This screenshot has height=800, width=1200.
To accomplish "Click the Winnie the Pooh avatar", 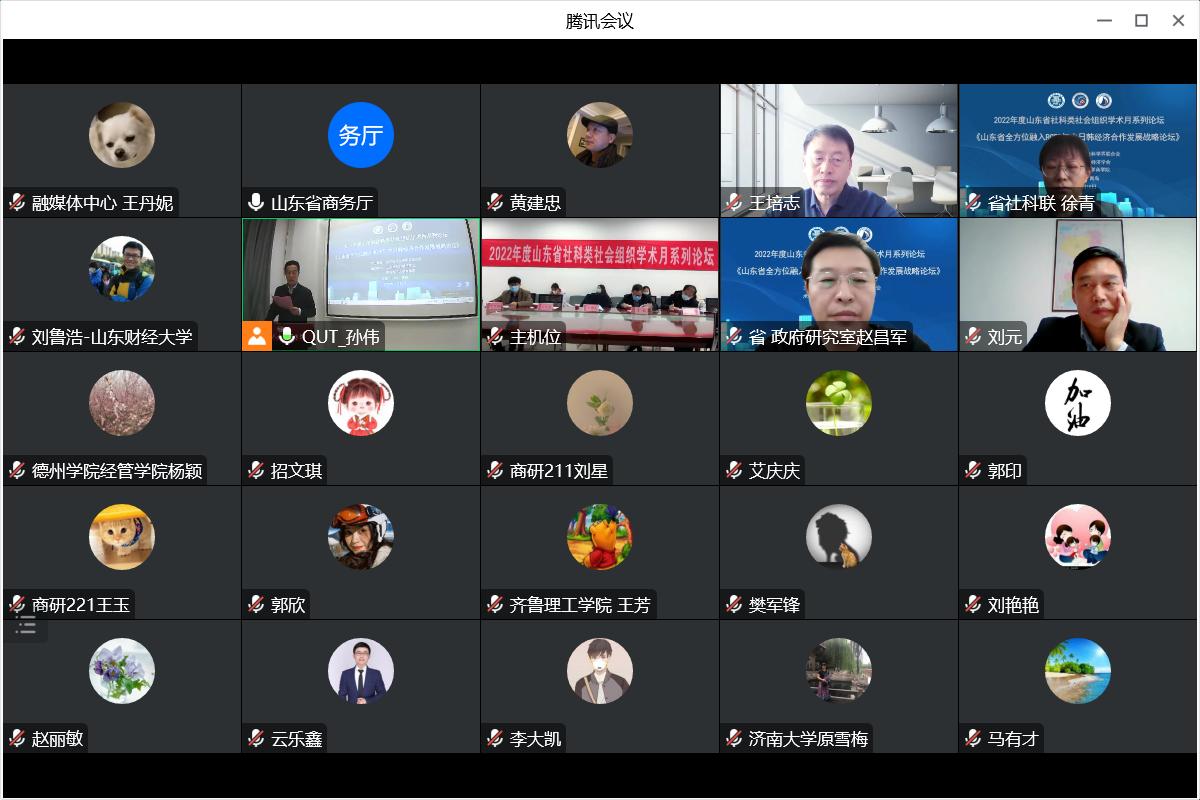I will coord(599,537).
